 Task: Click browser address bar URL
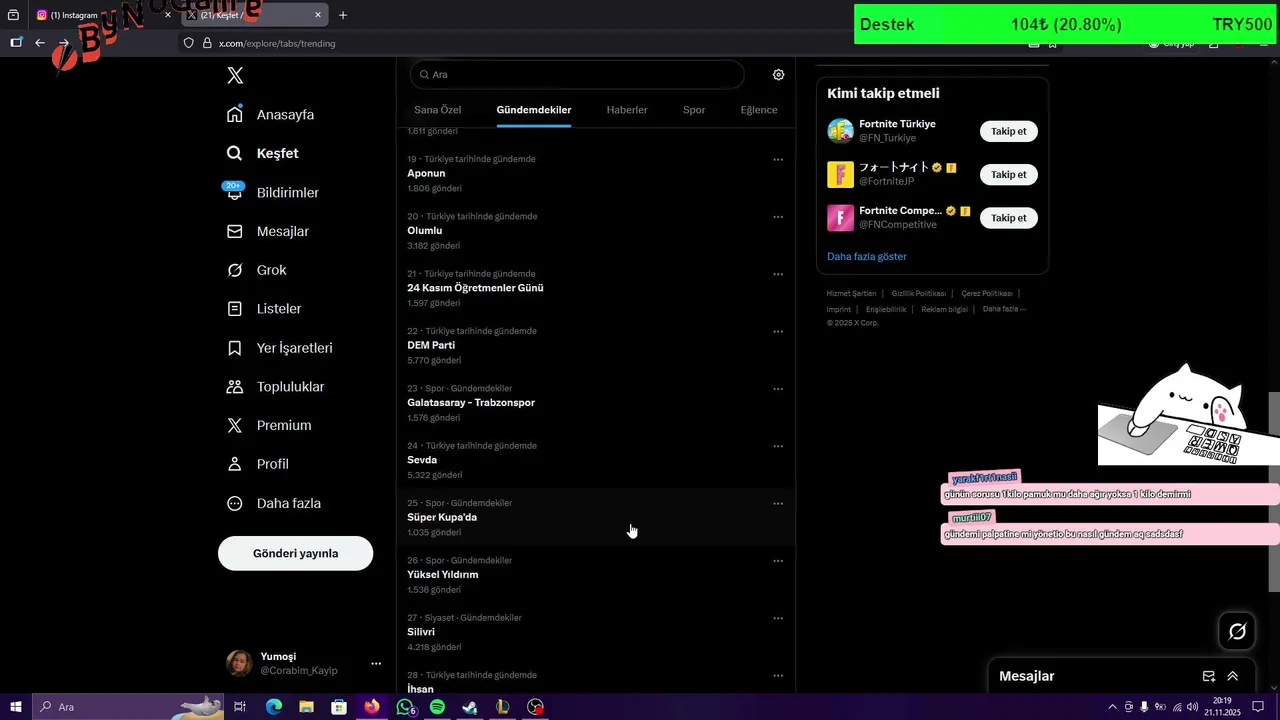tap(277, 43)
